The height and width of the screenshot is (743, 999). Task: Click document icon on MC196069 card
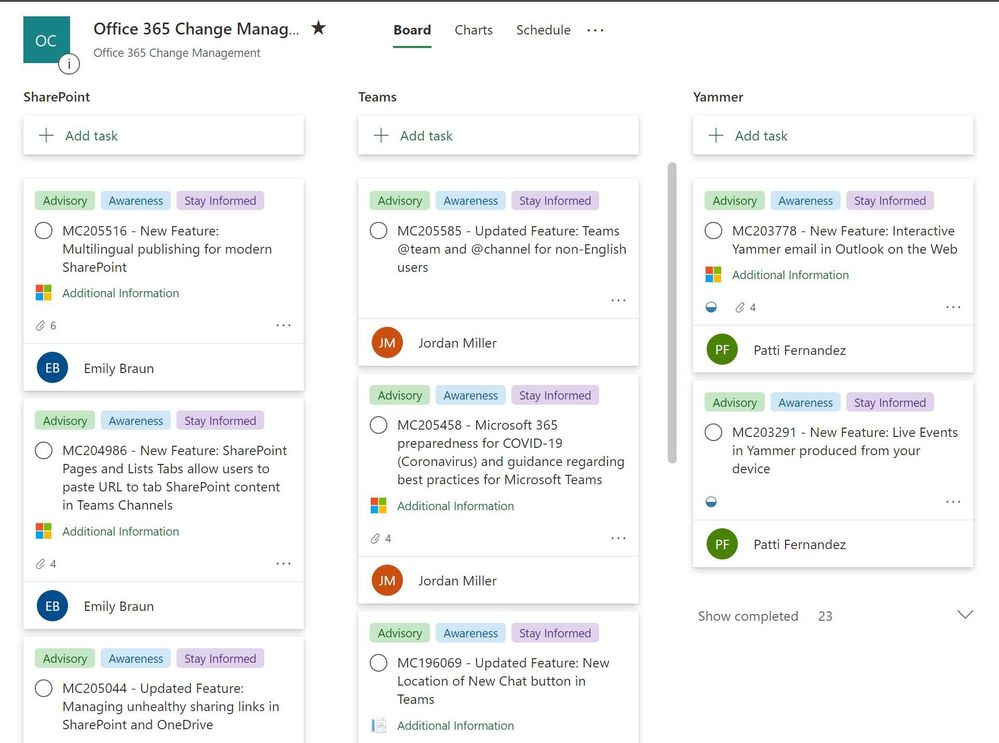(378, 725)
